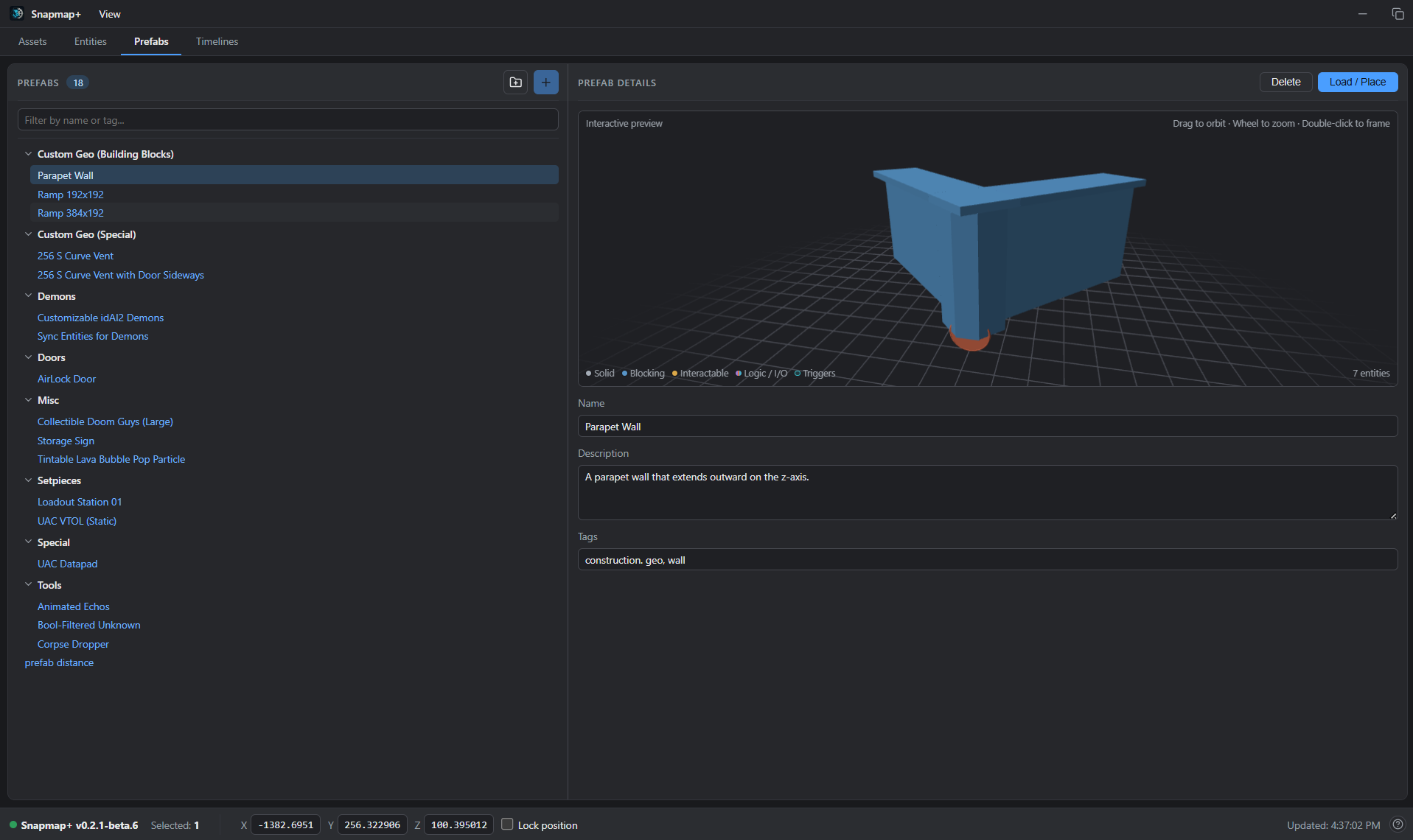The image size is (1413, 840).
Task: Collapse the Special group chevron
Action: [28, 542]
